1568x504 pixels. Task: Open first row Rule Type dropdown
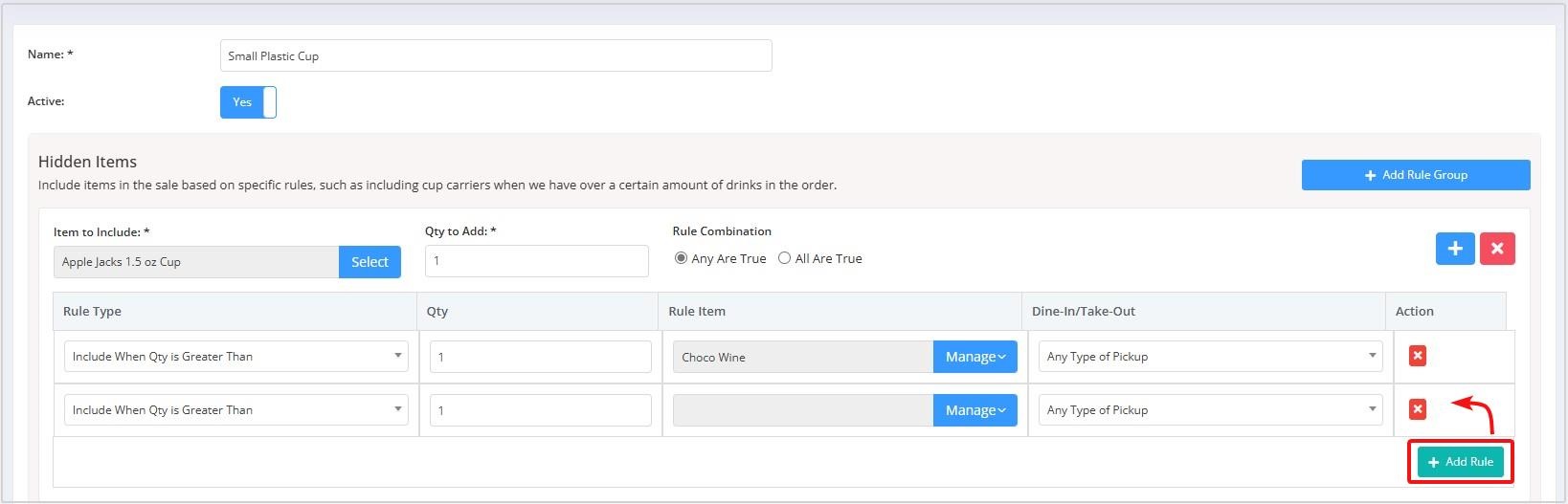[x=236, y=357]
